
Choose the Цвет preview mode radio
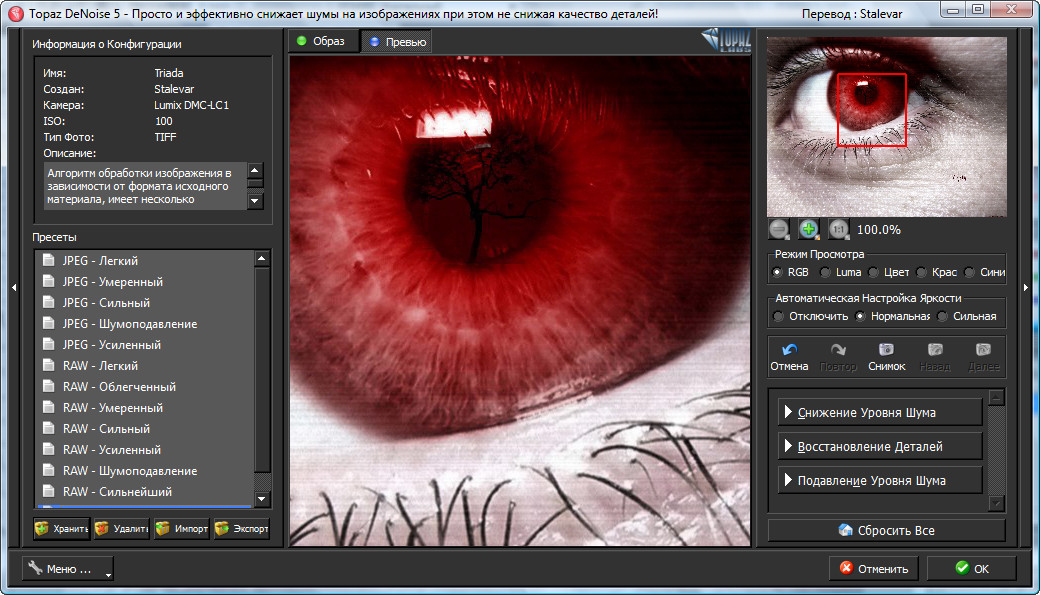coord(874,272)
